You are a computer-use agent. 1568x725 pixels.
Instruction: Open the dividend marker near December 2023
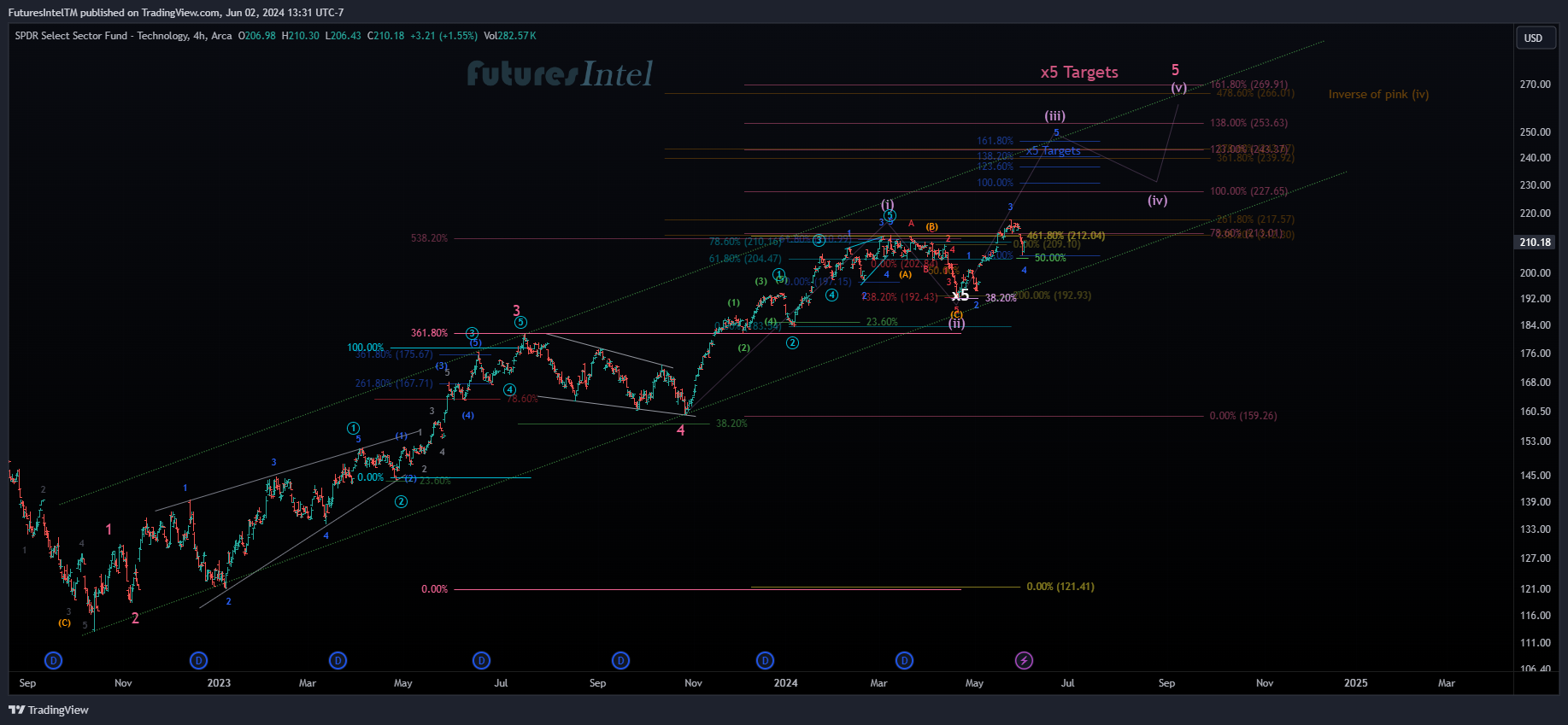pyautogui.click(x=765, y=660)
